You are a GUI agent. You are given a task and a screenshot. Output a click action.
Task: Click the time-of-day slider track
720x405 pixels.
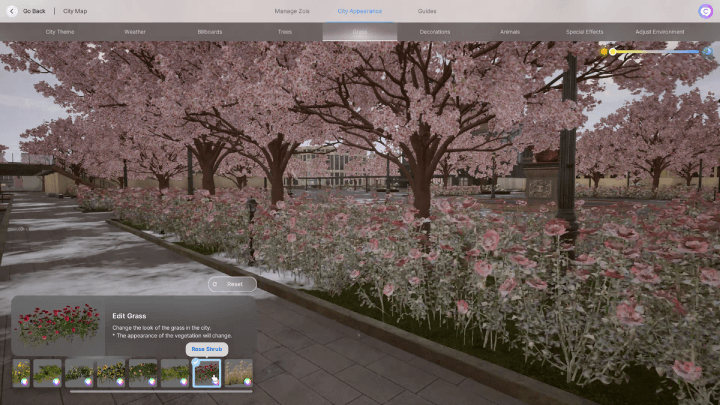655,51
